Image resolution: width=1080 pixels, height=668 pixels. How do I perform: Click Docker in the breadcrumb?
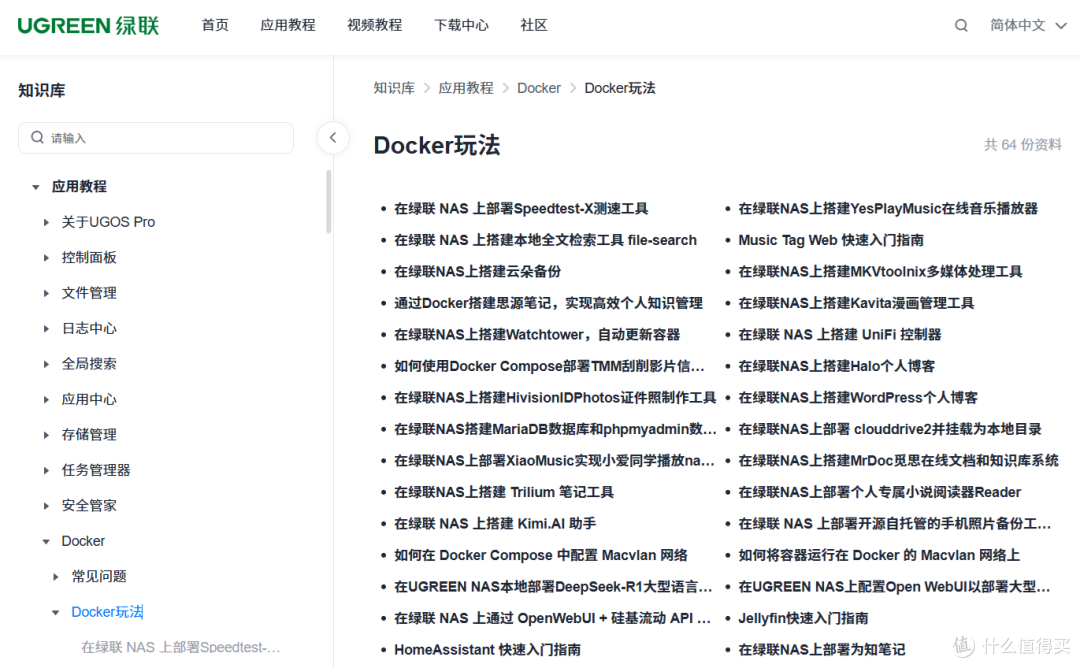[539, 88]
